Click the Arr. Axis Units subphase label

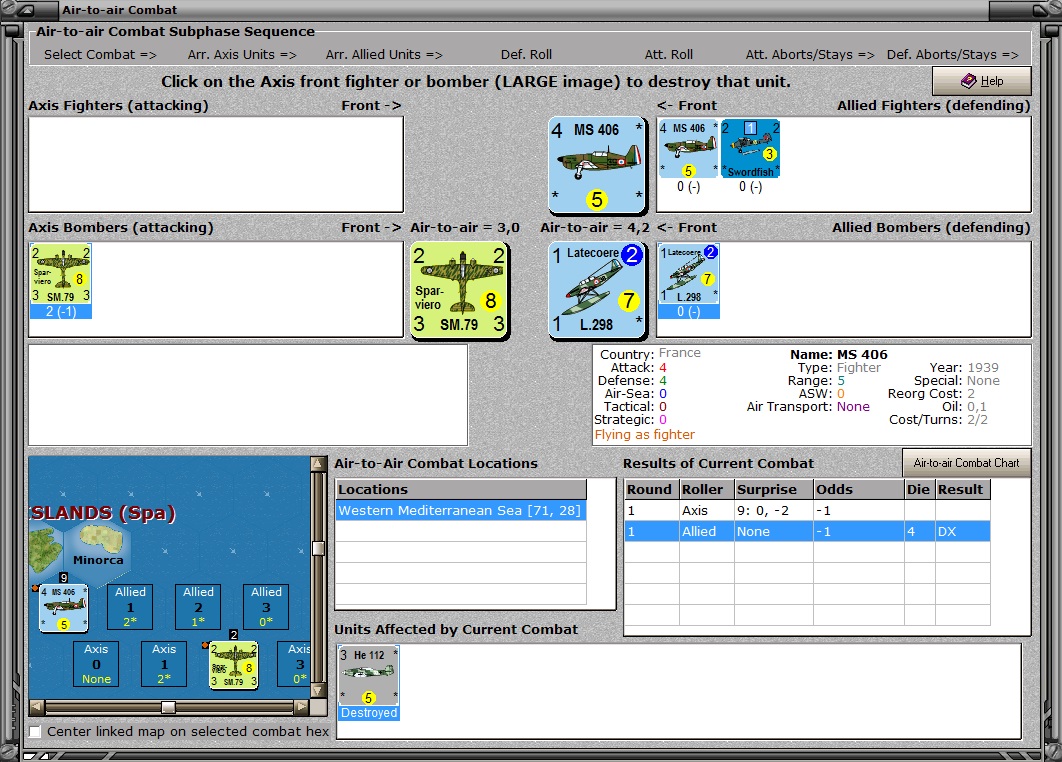tap(242, 55)
